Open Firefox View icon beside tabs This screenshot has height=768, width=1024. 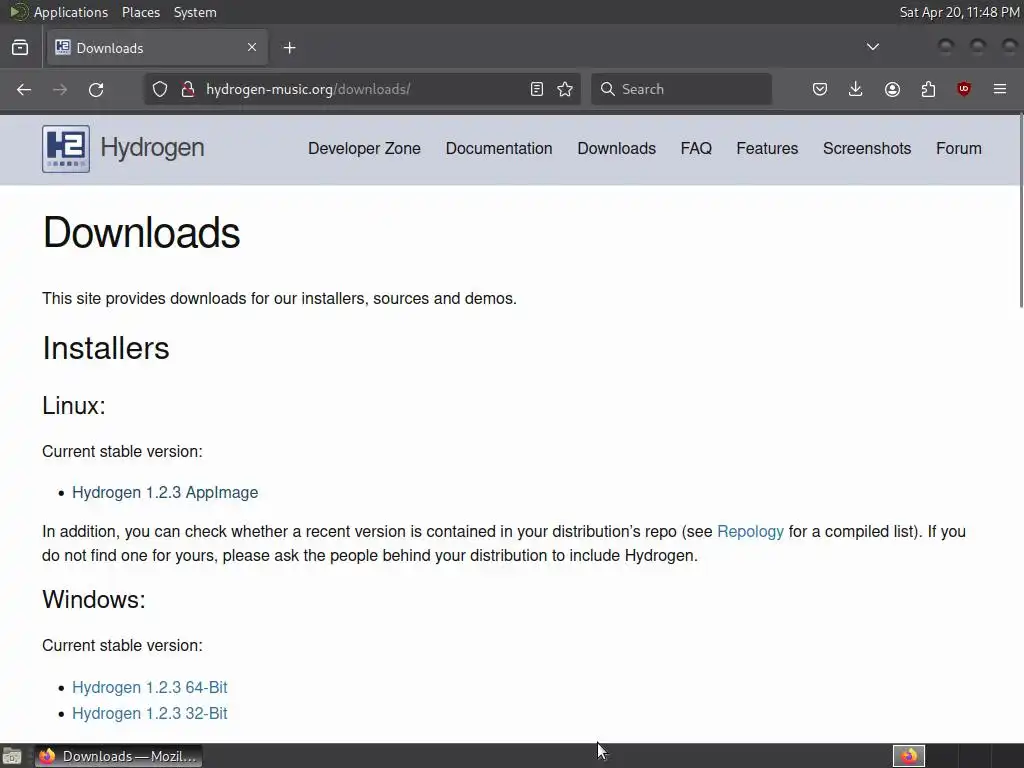pyautogui.click(x=20, y=48)
